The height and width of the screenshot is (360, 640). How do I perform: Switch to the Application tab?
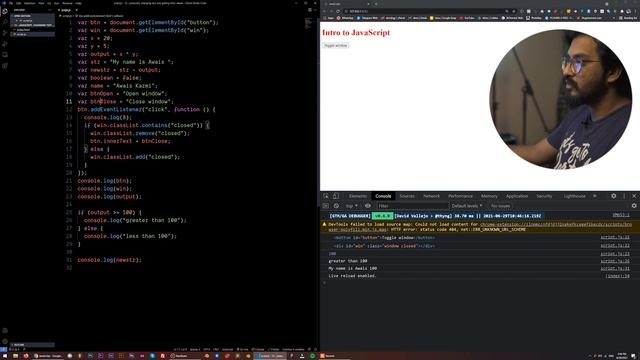517,196
